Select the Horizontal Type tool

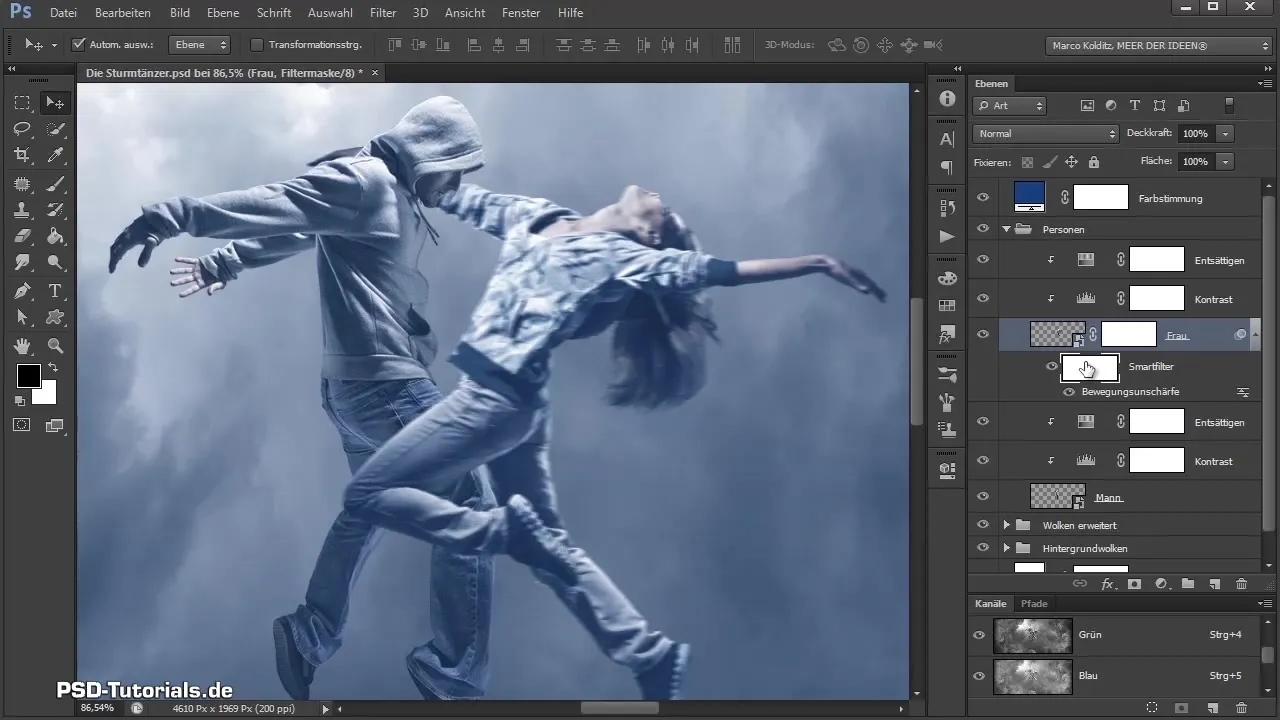pos(56,291)
